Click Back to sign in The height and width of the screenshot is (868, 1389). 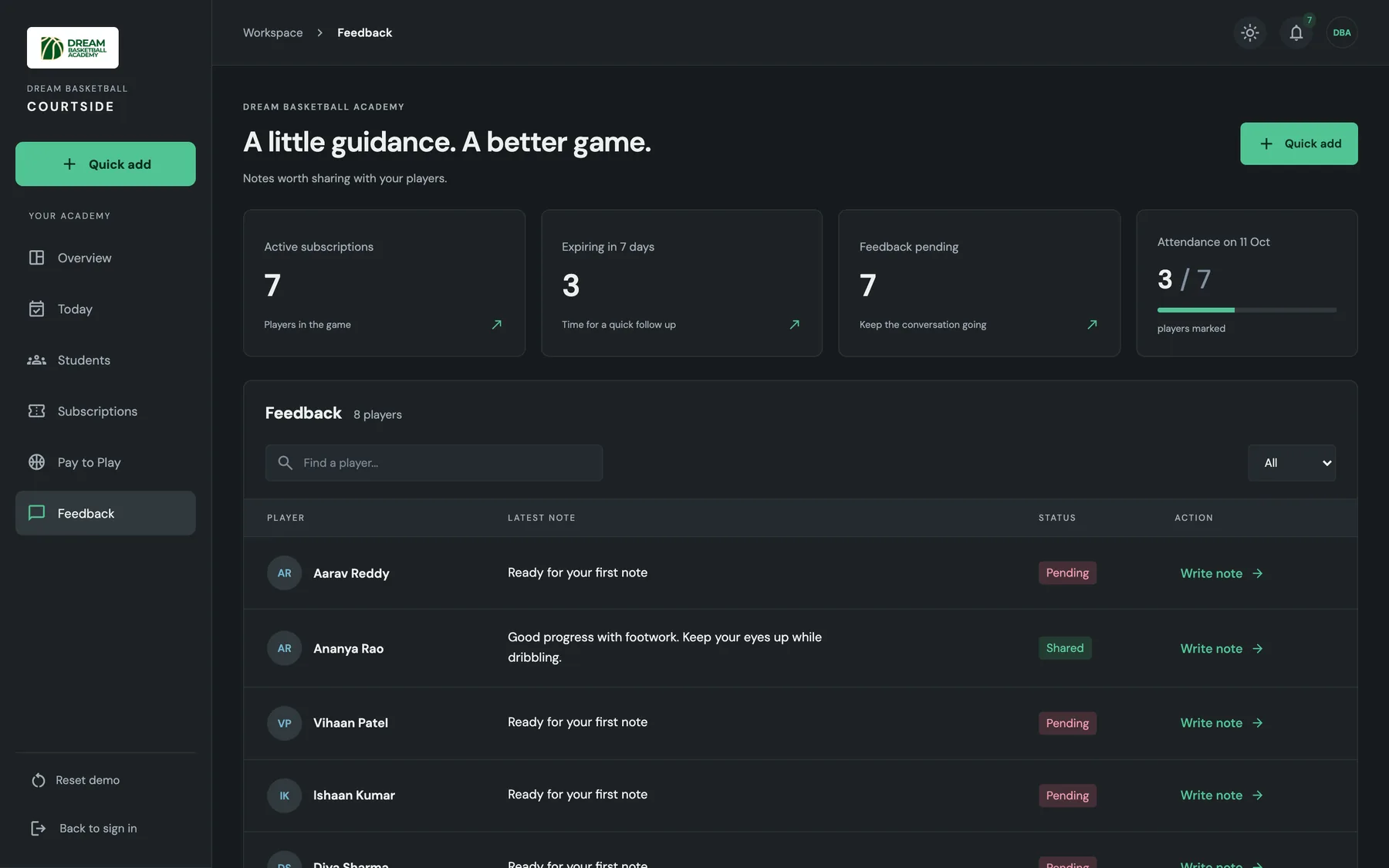tap(84, 828)
